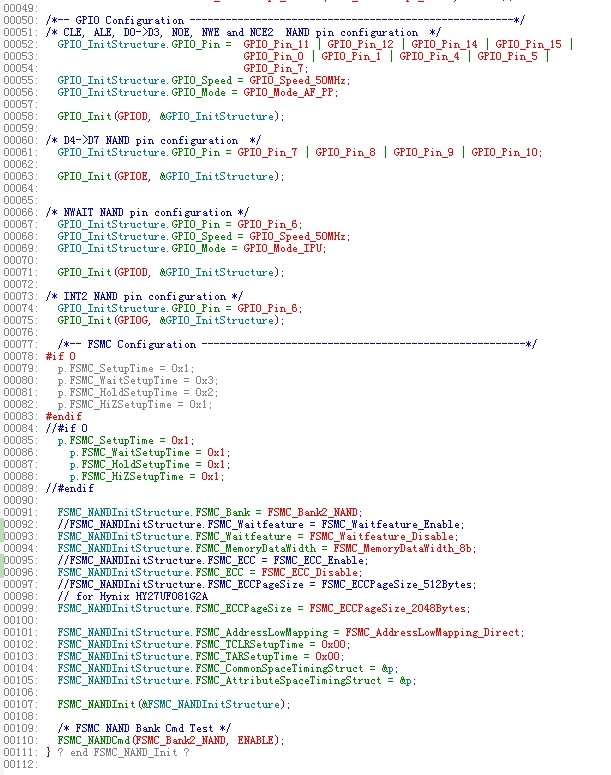
Task: Click the FSMC_Waitfeature_Disable value
Action: pos(382,536)
